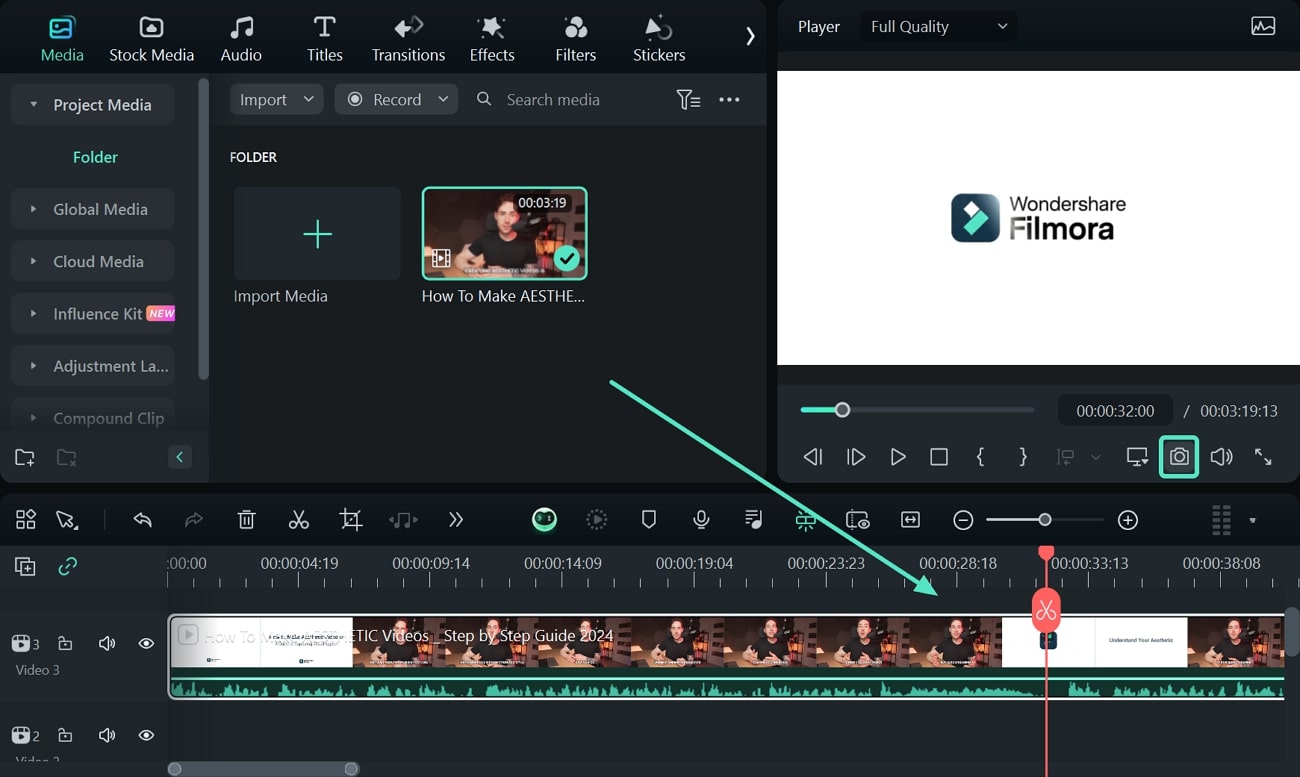Create new folder in media sidebar
The width and height of the screenshot is (1300, 777).
coord(25,458)
